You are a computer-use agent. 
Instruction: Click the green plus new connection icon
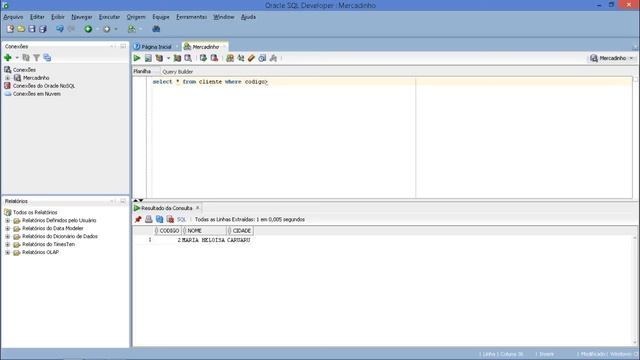click(8, 58)
